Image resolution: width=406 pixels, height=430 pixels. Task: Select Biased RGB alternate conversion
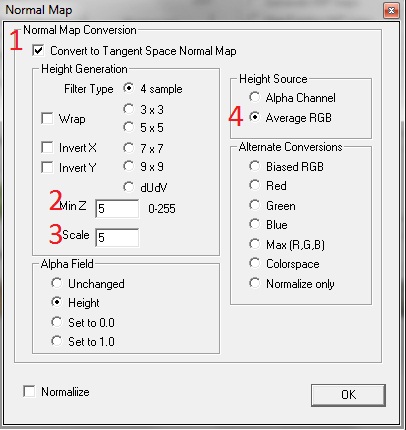coord(254,166)
